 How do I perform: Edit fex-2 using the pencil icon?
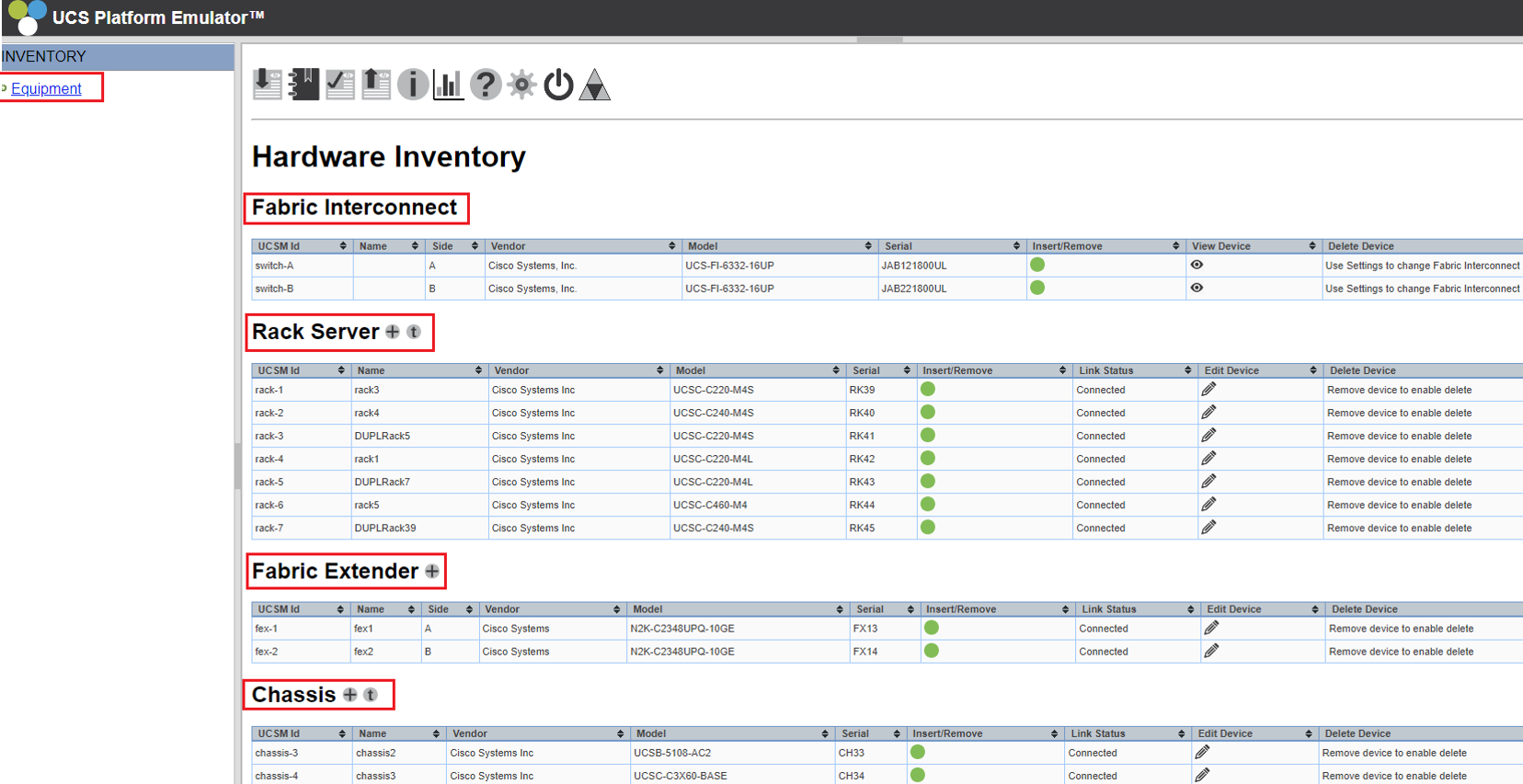pos(1212,651)
